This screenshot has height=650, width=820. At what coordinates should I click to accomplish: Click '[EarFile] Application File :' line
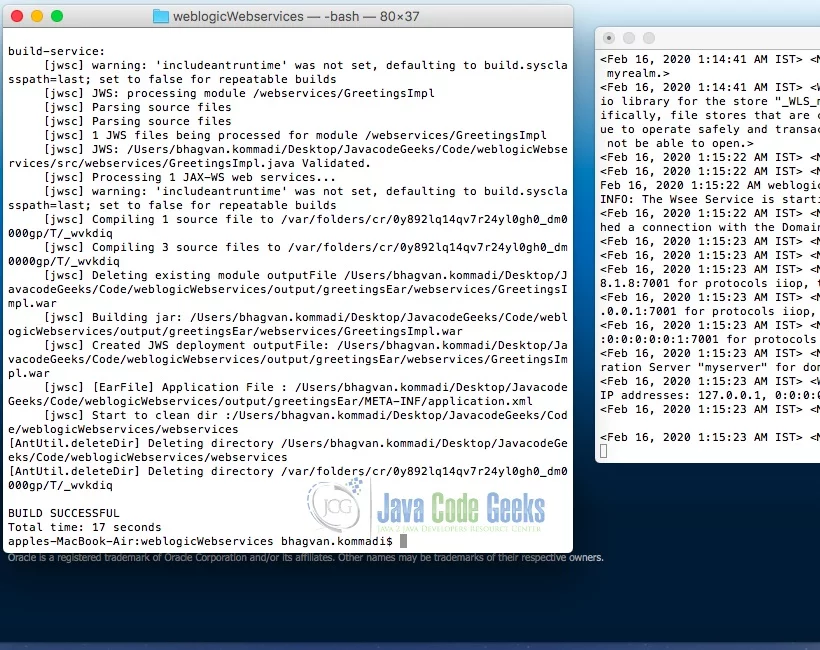click(305, 387)
